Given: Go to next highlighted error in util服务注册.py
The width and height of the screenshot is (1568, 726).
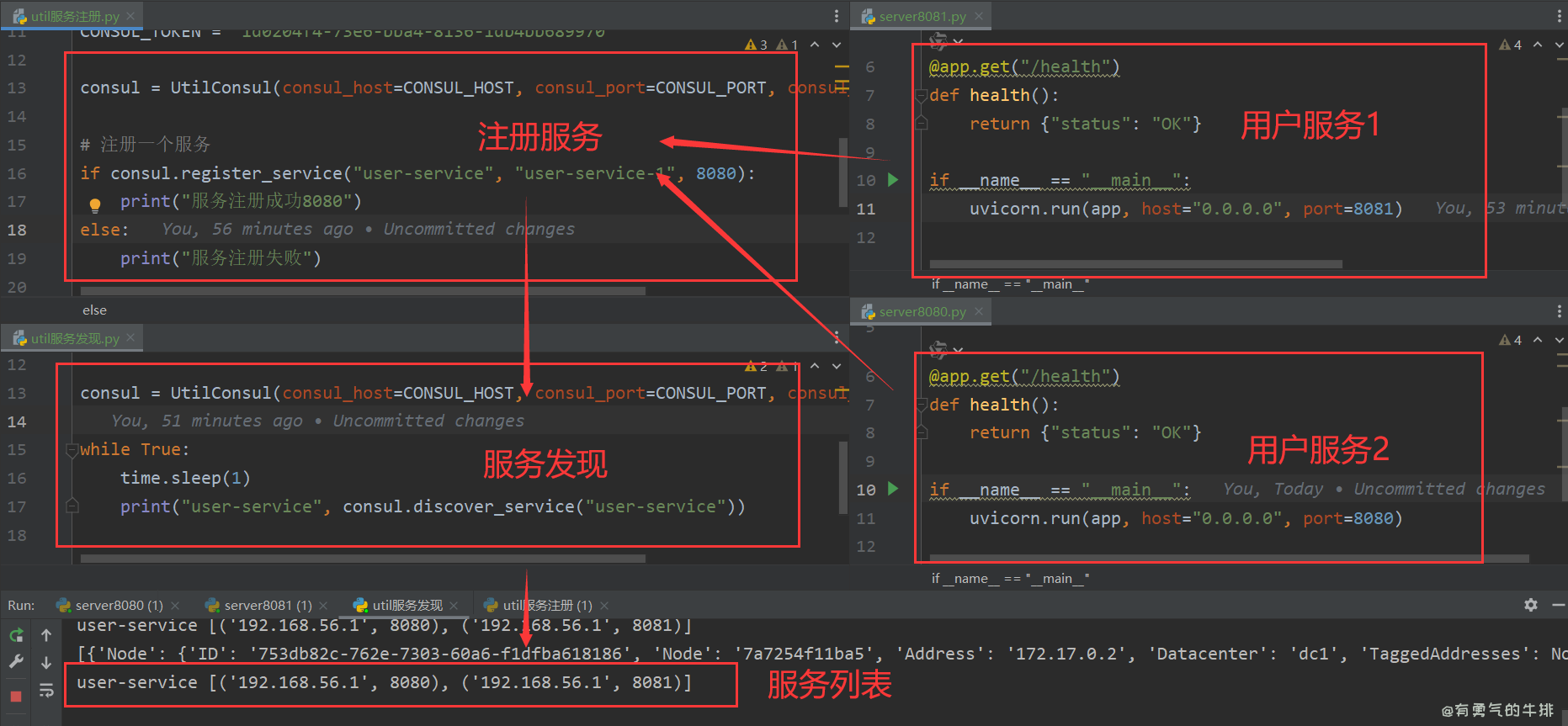Looking at the screenshot, I should pyautogui.click(x=837, y=44).
